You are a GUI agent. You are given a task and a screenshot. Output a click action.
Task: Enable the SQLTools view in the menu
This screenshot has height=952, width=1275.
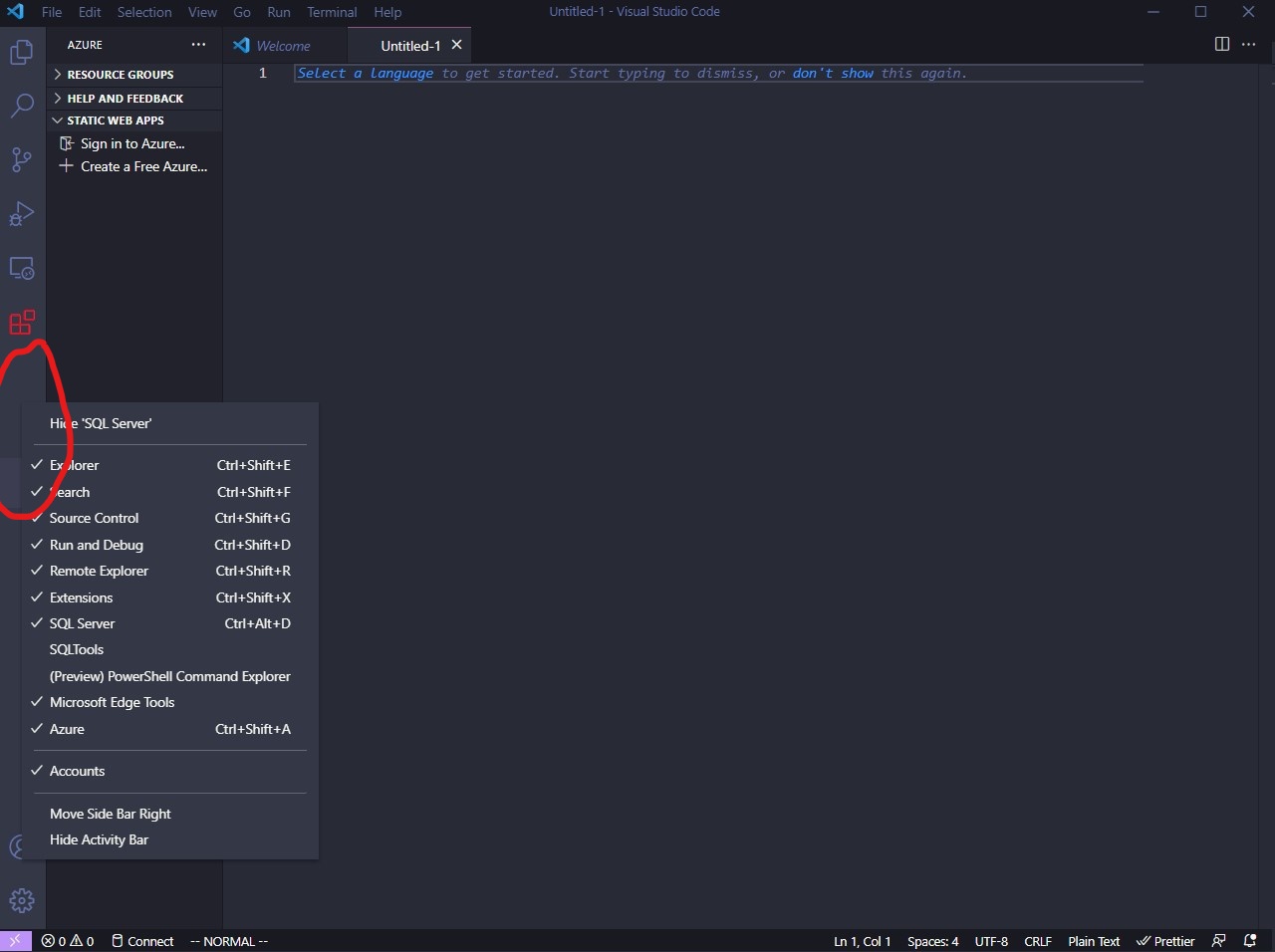pos(77,649)
